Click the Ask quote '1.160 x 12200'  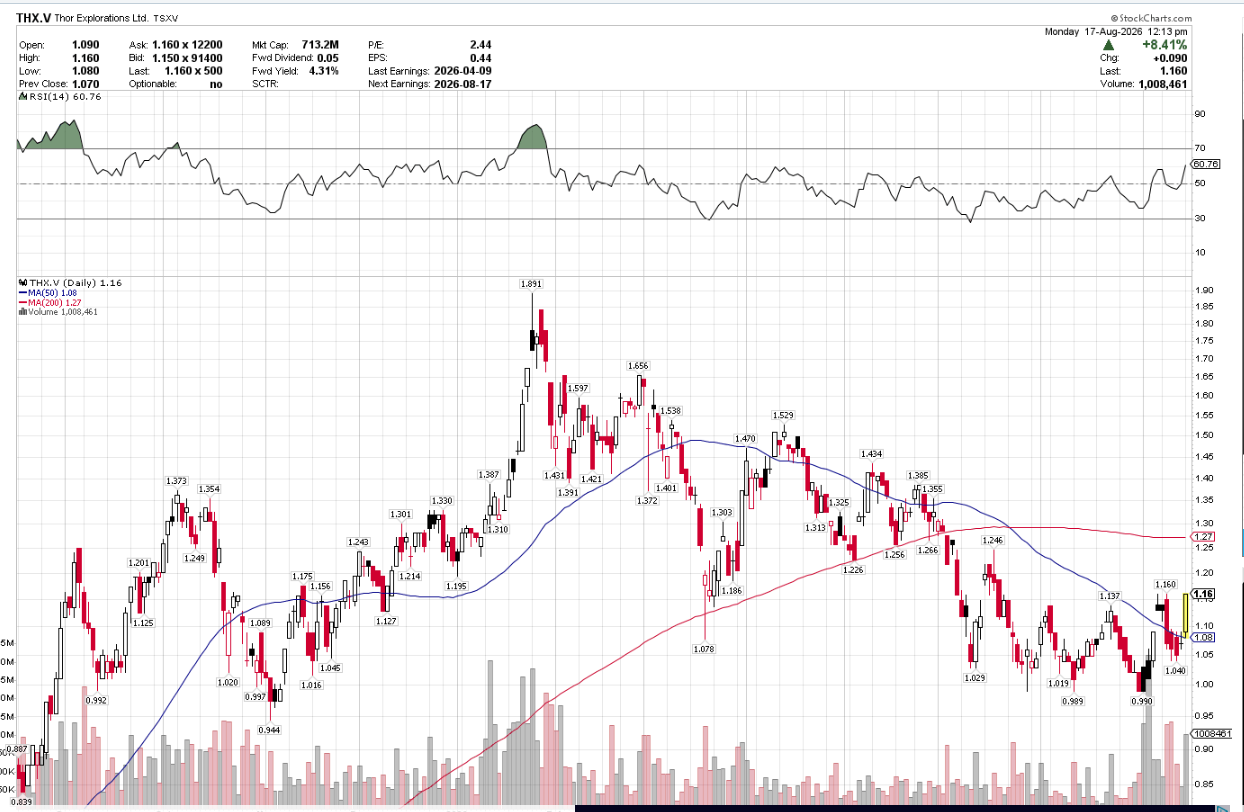pyautogui.click(x=186, y=45)
